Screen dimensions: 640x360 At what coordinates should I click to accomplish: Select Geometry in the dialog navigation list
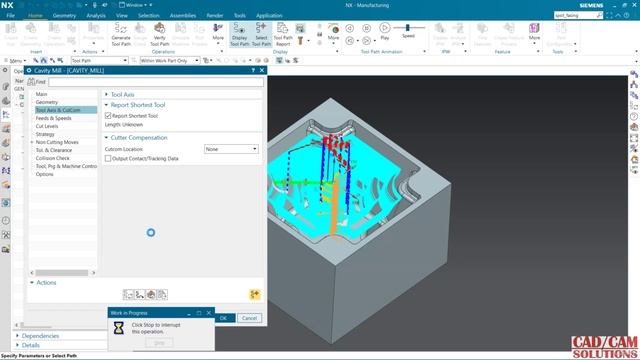(x=47, y=102)
